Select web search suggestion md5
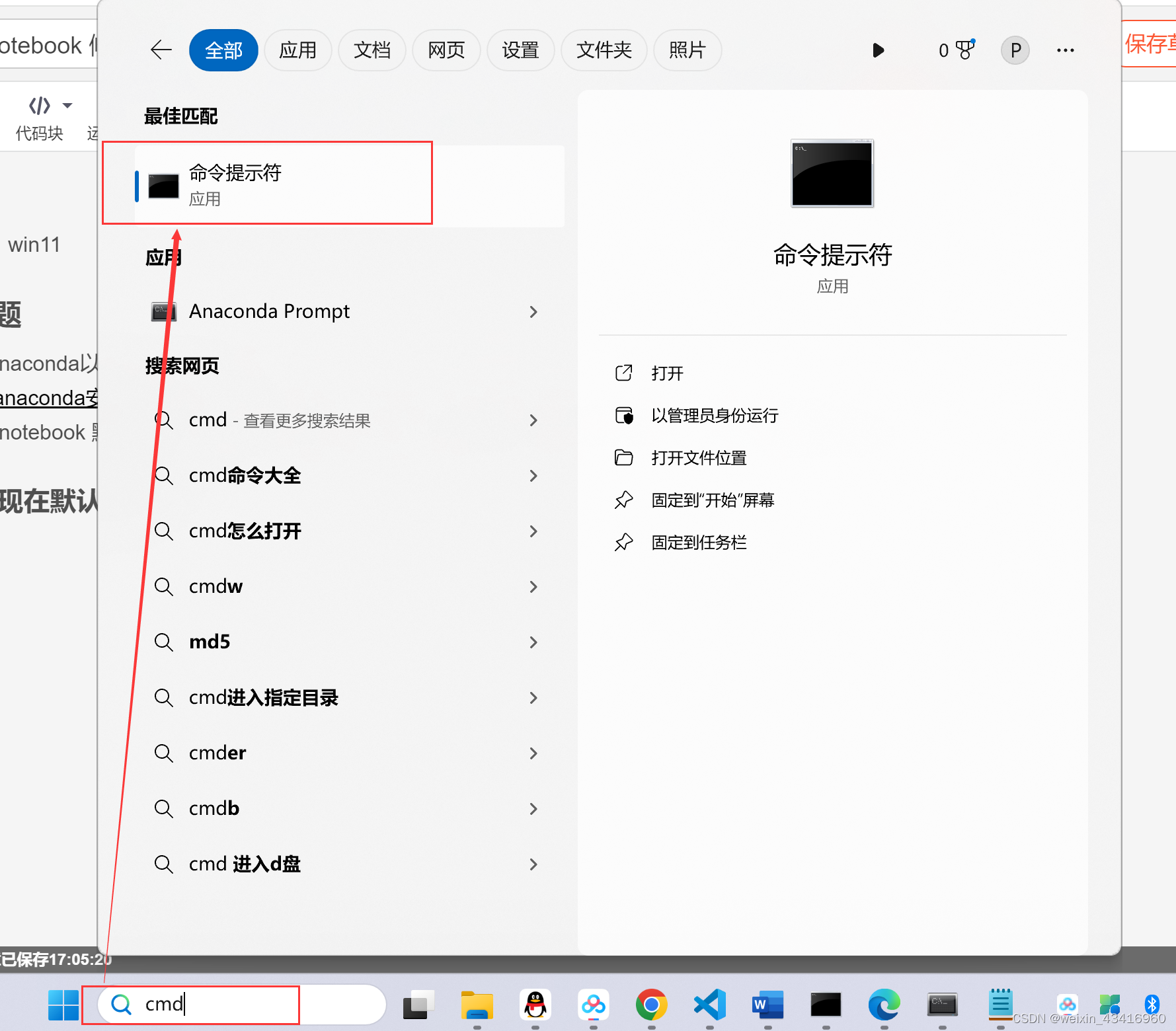1176x1031 pixels. pos(210,642)
